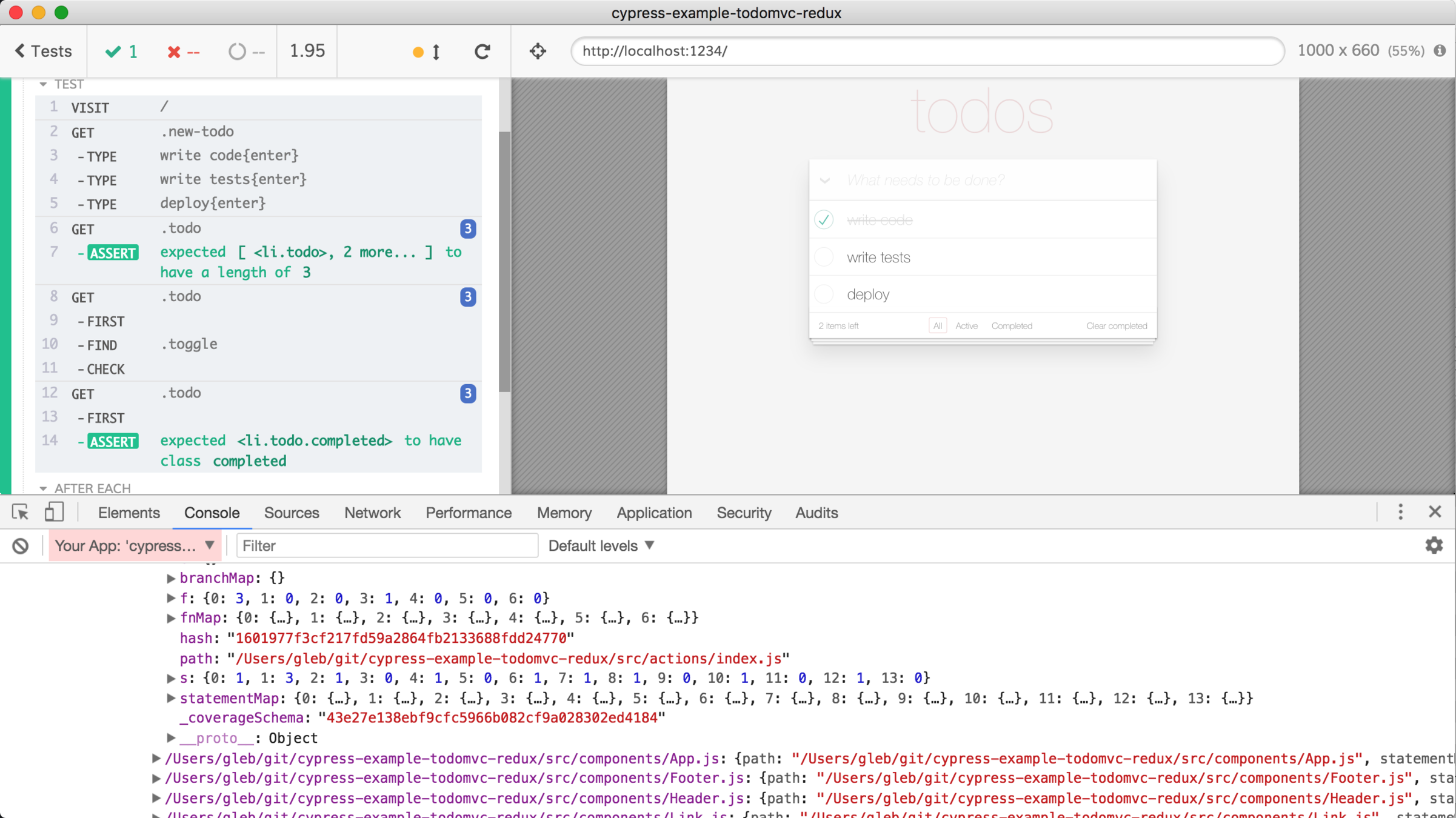Open console settings gear icon
The width and height of the screenshot is (1456, 818).
point(1434,545)
